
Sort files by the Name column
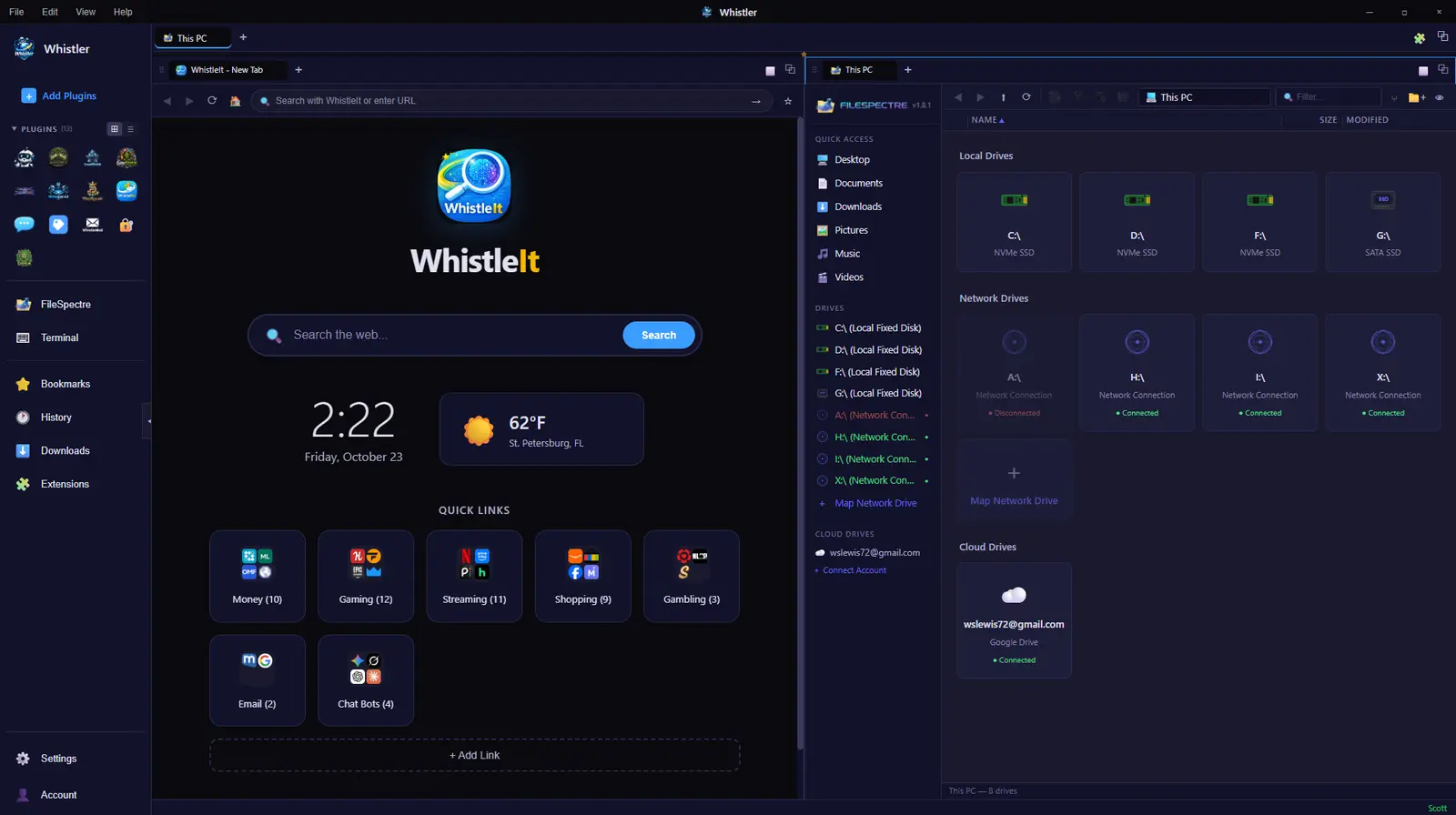(x=987, y=120)
